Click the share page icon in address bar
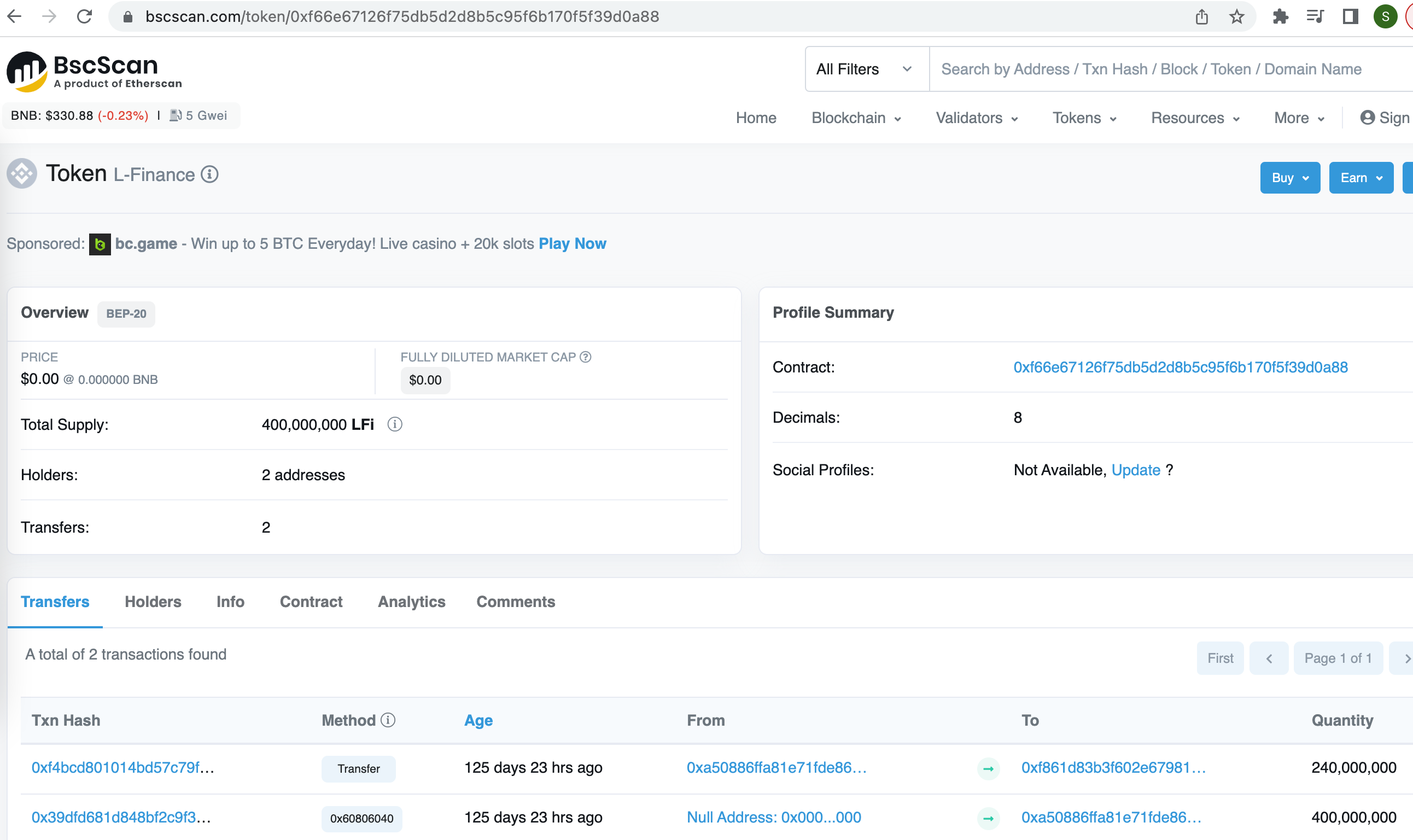The width and height of the screenshot is (1413, 840). click(1201, 16)
